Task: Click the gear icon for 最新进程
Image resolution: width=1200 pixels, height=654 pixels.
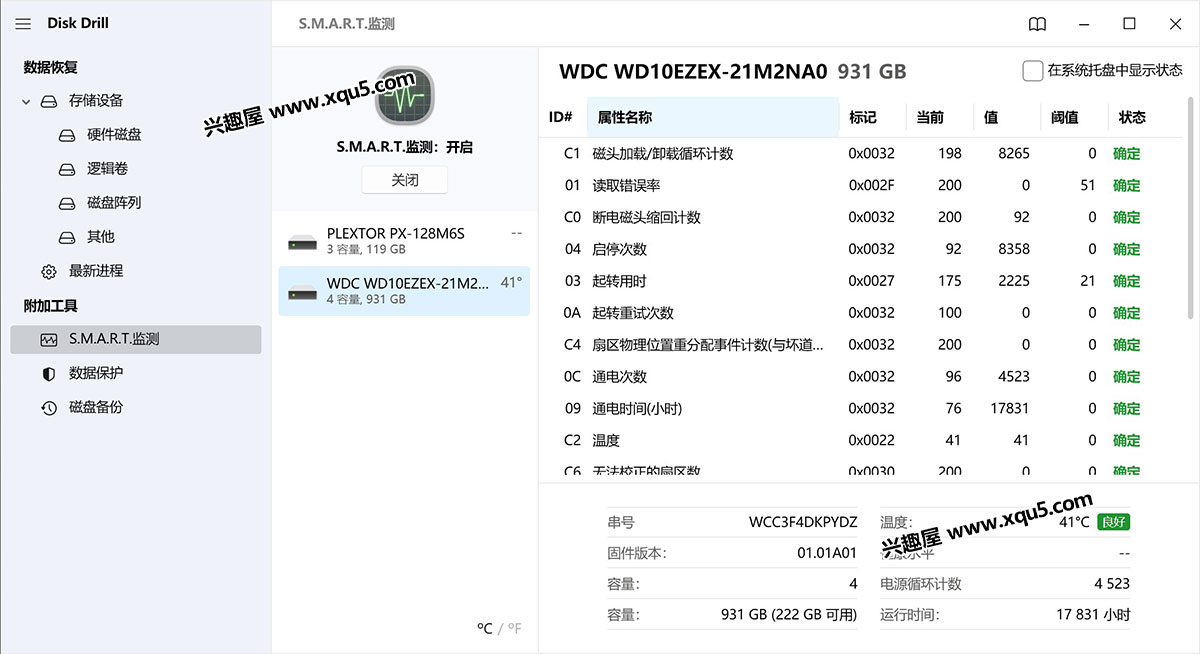Action: pyautogui.click(x=49, y=271)
